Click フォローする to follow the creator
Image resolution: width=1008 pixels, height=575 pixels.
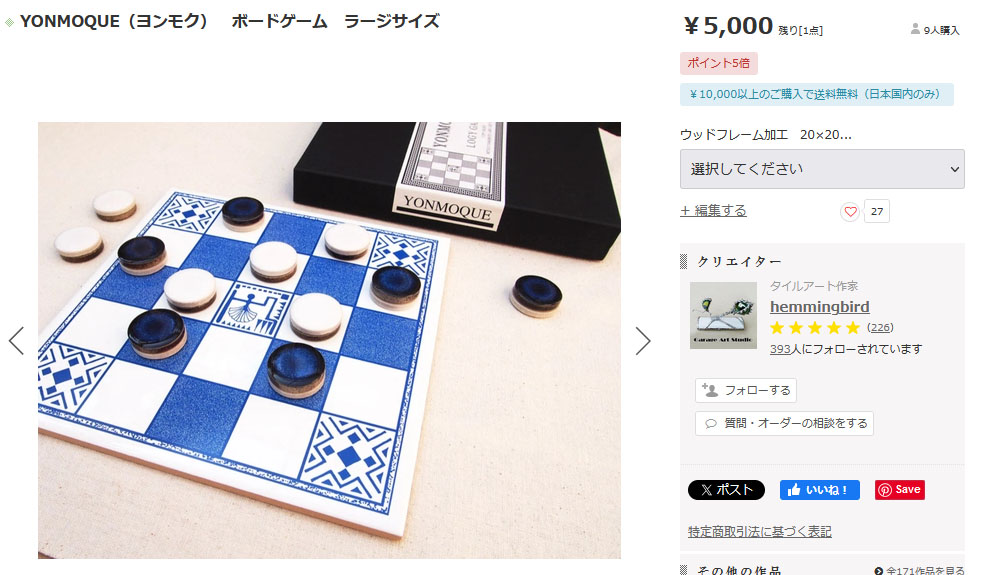(x=746, y=390)
